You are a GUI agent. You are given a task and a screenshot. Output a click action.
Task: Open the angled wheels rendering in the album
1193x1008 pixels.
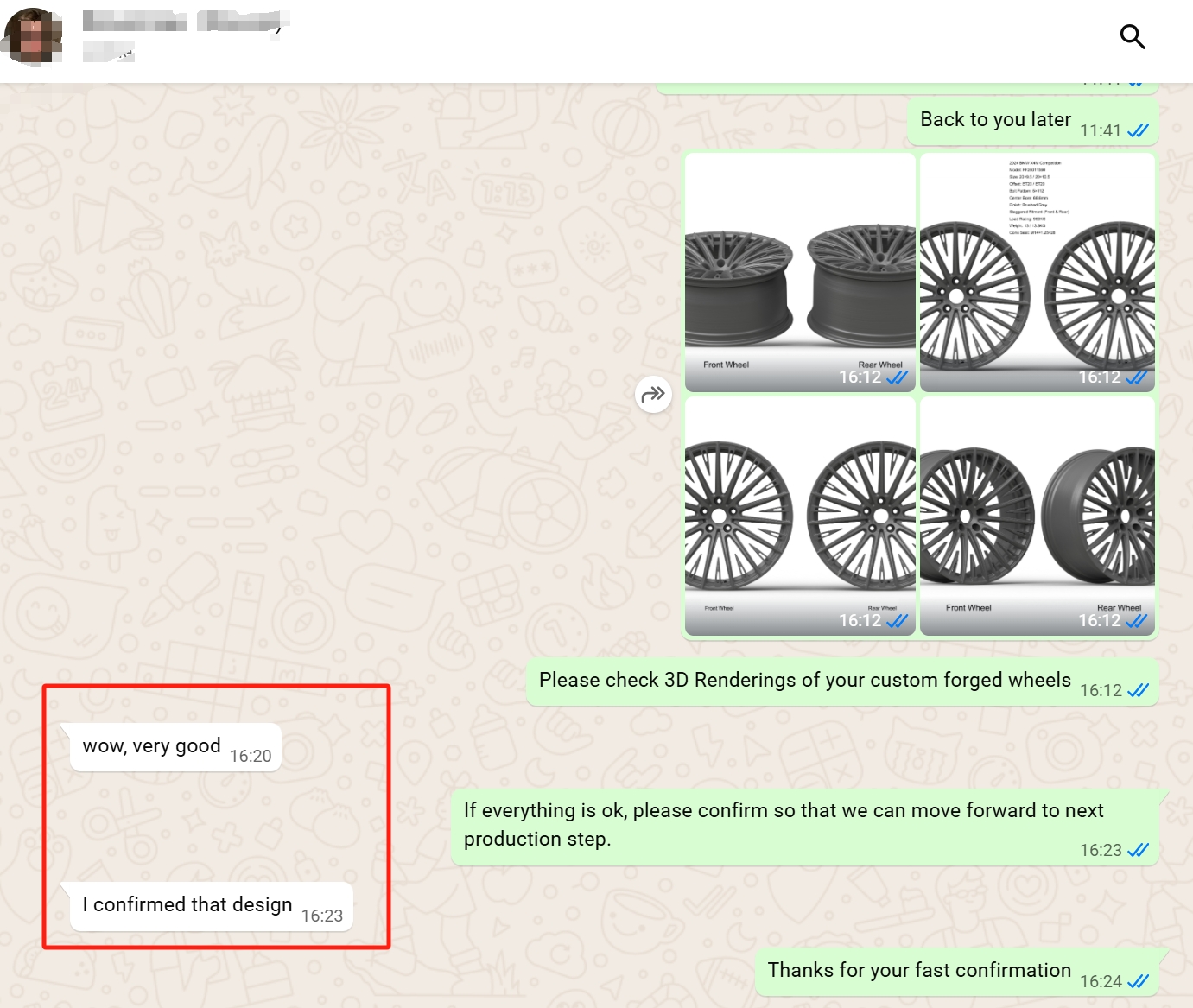(x=1038, y=517)
